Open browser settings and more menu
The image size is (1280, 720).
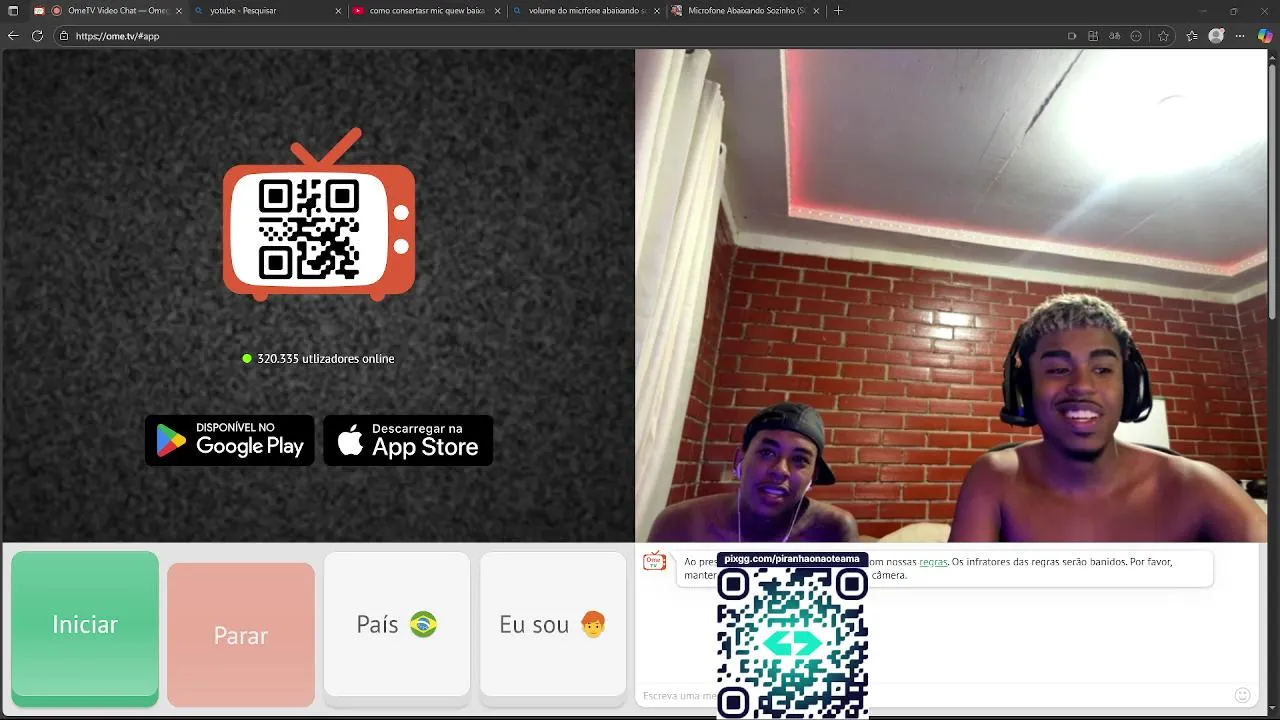pos(1241,36)
